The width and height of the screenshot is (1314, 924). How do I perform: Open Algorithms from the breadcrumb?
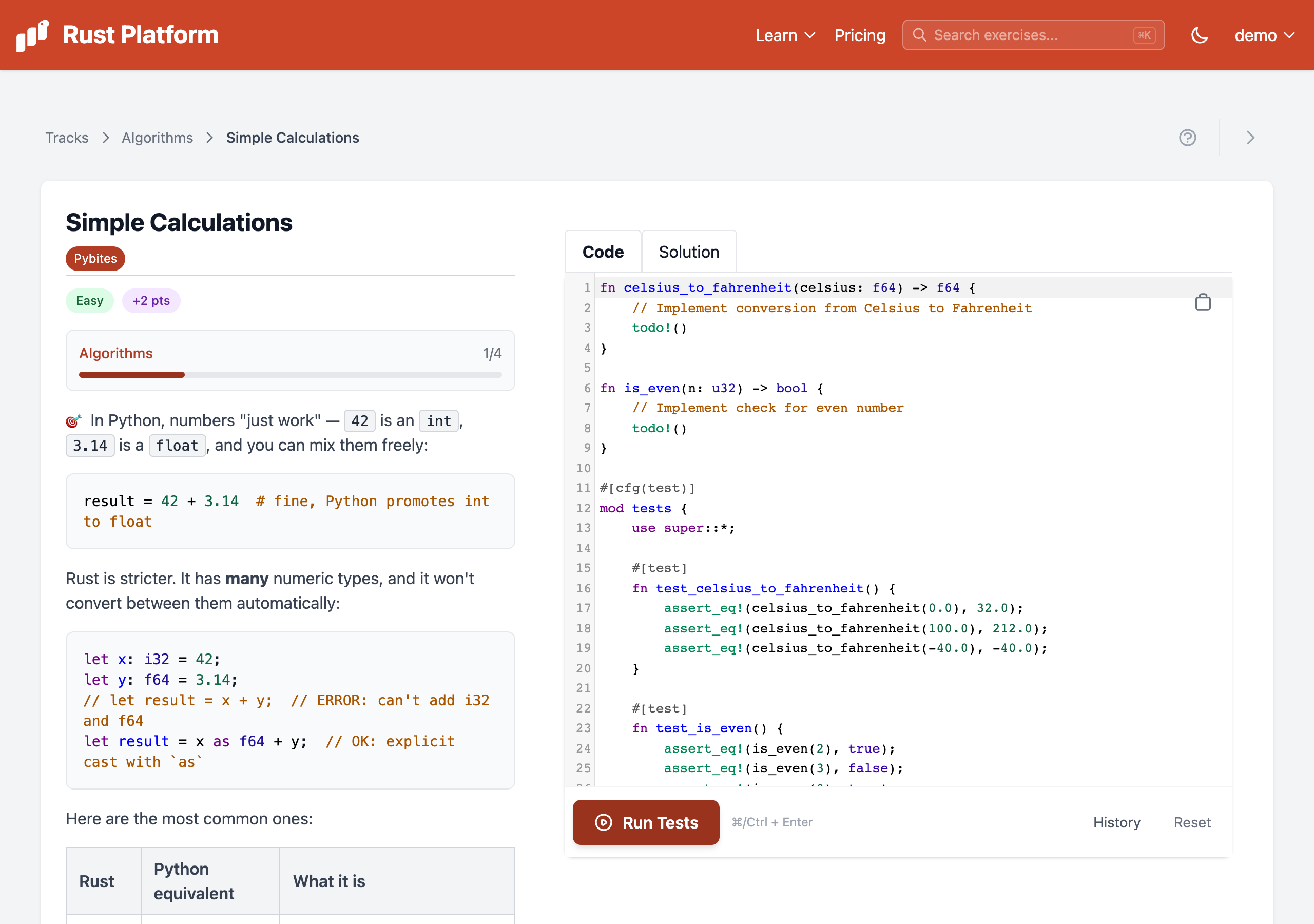click(158, 138)
